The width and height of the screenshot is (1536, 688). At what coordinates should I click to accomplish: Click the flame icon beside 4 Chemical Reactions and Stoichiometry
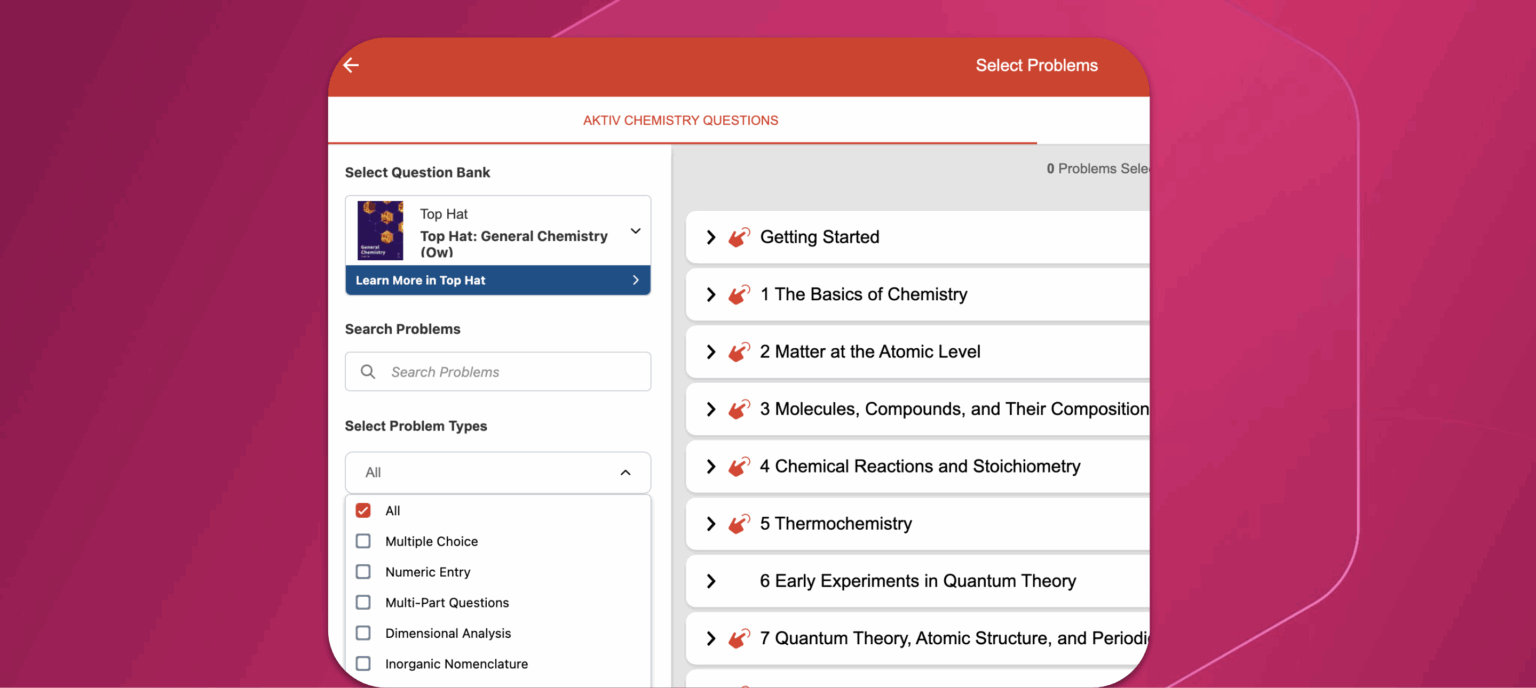[x=738, y=466]
